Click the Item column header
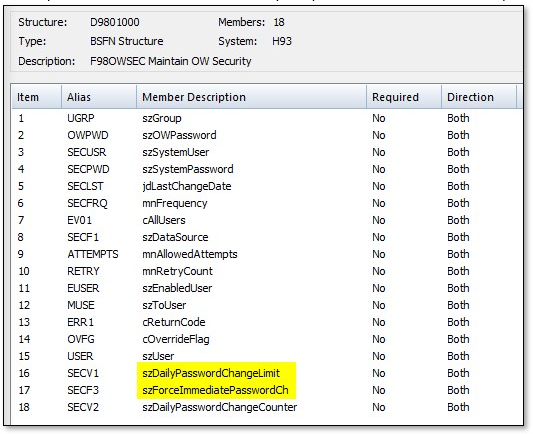The width and height of the screenshot is (533, 434). (x=36, y=97)
